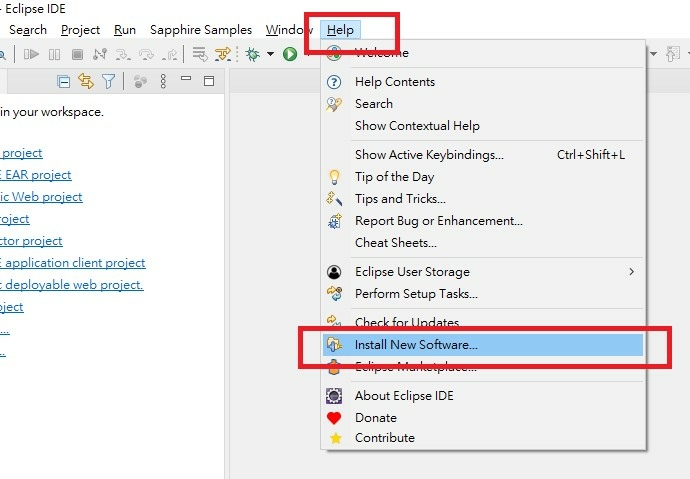Image resolution: width=690 pixels, height=479 pixels.
Task: Open the Window menu
Action: point(289,30)
